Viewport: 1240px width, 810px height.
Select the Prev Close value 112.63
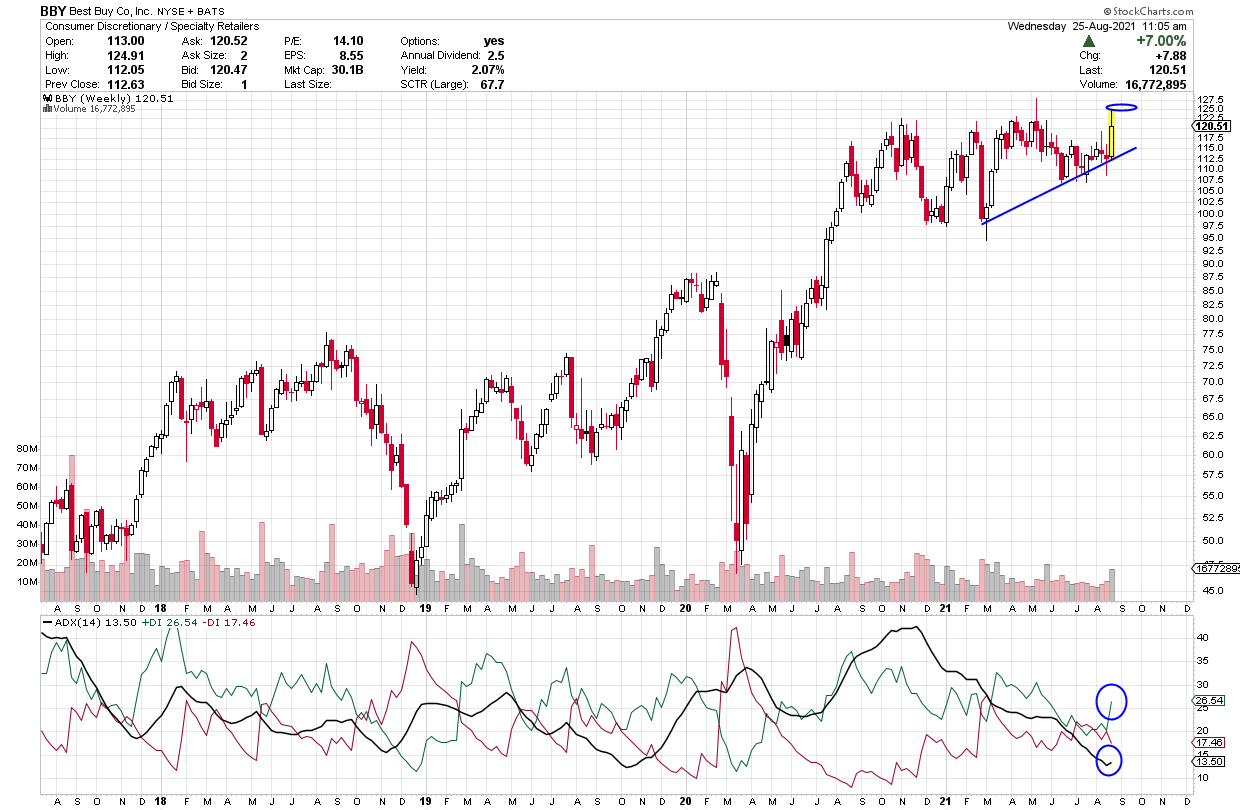click(127, 86)
